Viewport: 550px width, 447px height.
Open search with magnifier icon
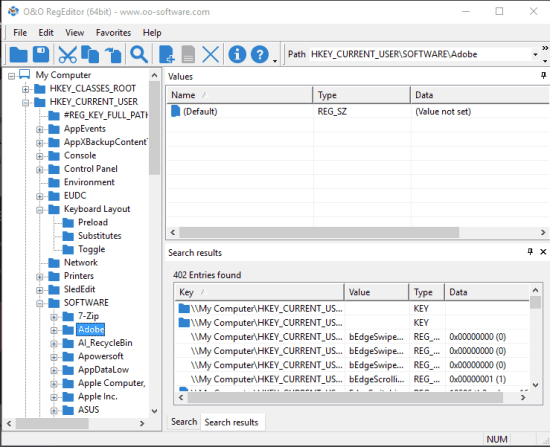point(139,54)
